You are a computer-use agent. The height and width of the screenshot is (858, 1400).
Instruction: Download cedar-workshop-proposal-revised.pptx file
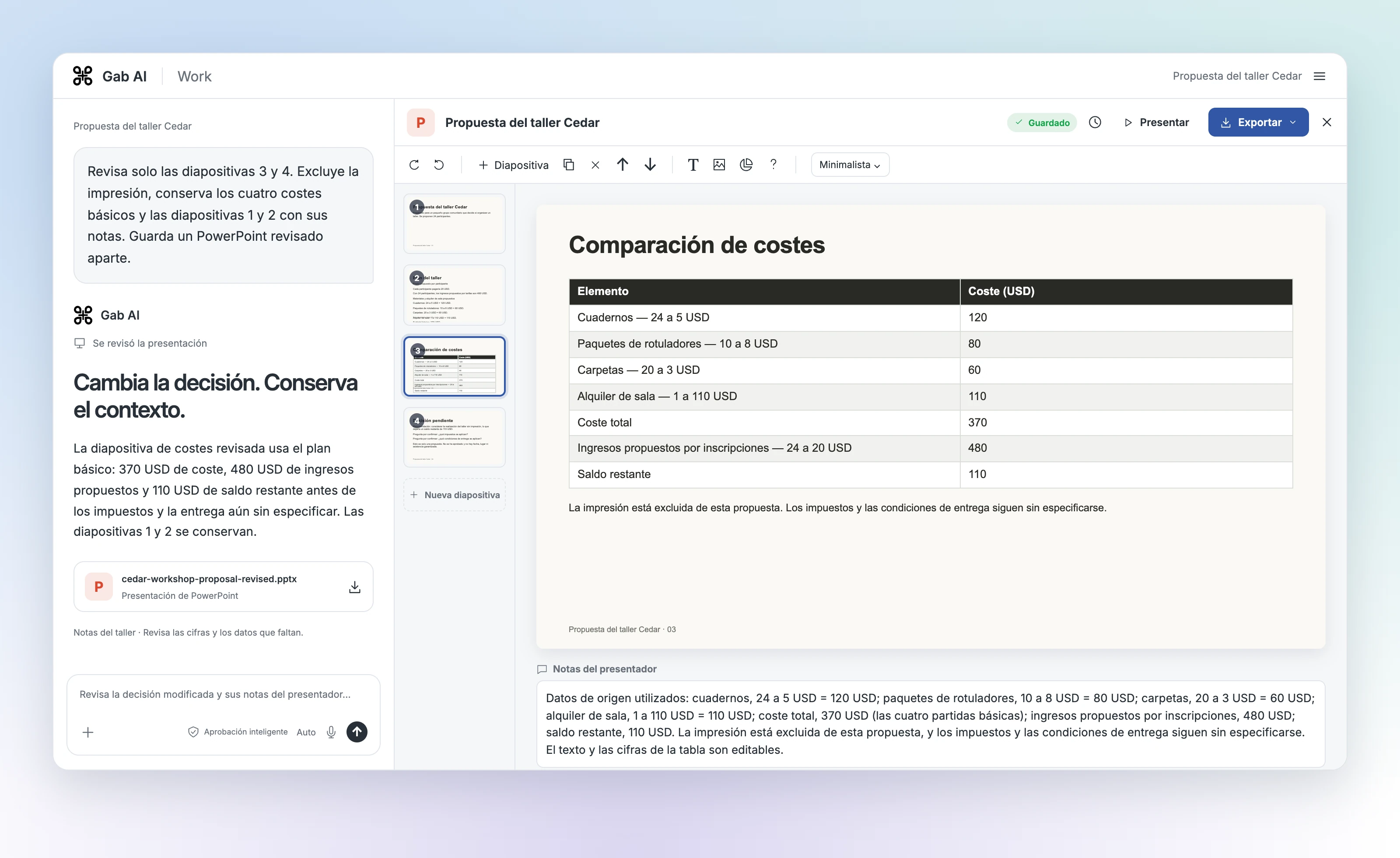[354, 587]
